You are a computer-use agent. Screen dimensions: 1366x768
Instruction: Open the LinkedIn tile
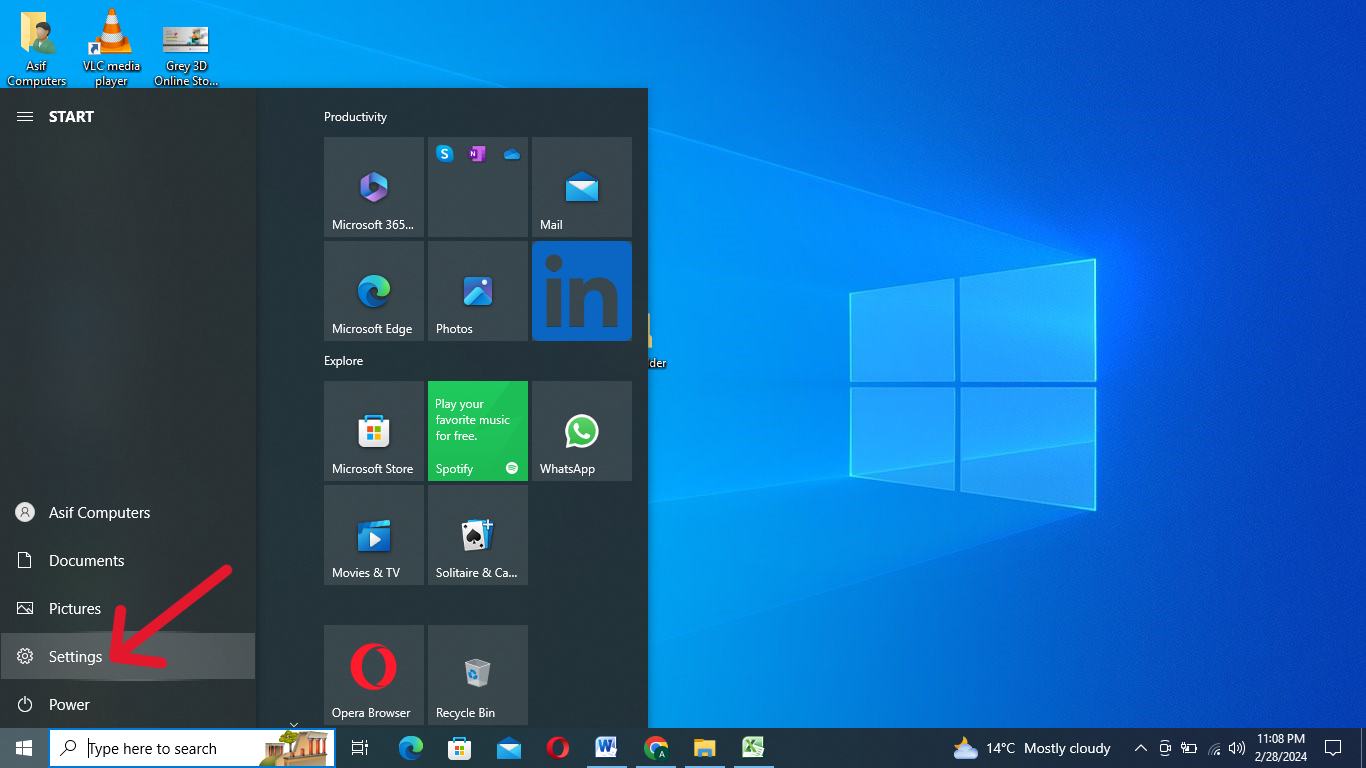pos(582,291)
